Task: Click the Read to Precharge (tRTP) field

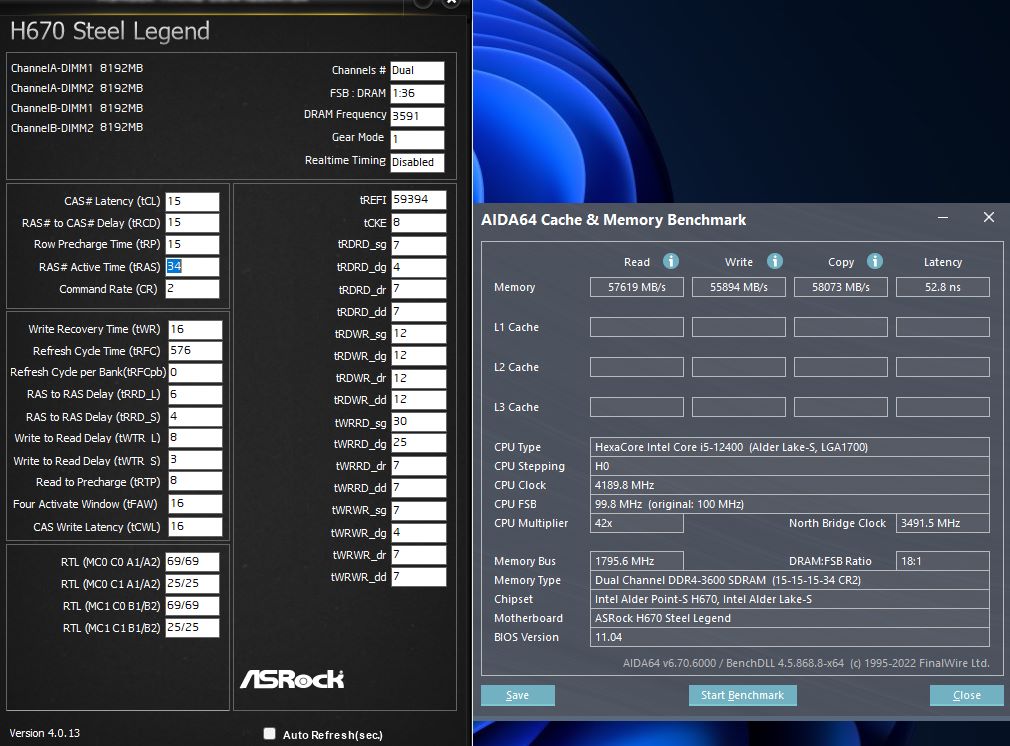Action: click(x=195, y=481)
